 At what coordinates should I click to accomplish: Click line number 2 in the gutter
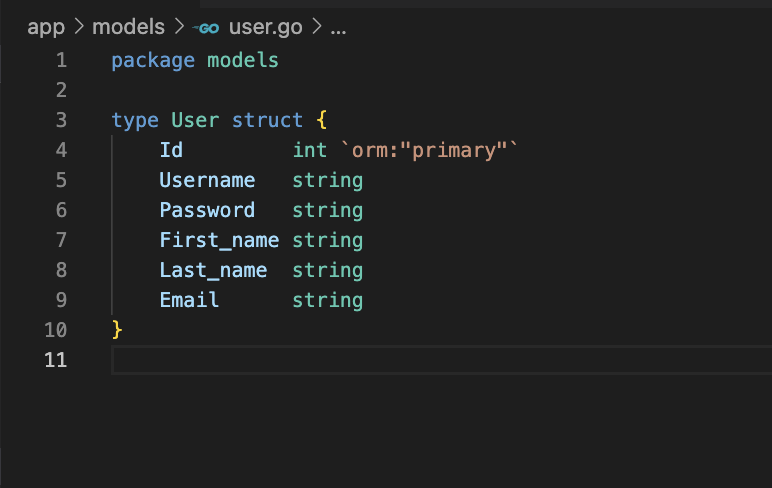click(x=62, y=91)
